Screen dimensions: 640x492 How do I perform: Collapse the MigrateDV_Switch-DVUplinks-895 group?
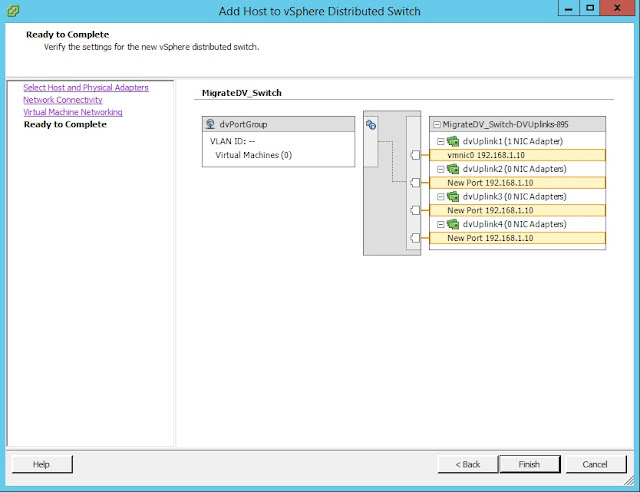[x=437, y=124]
